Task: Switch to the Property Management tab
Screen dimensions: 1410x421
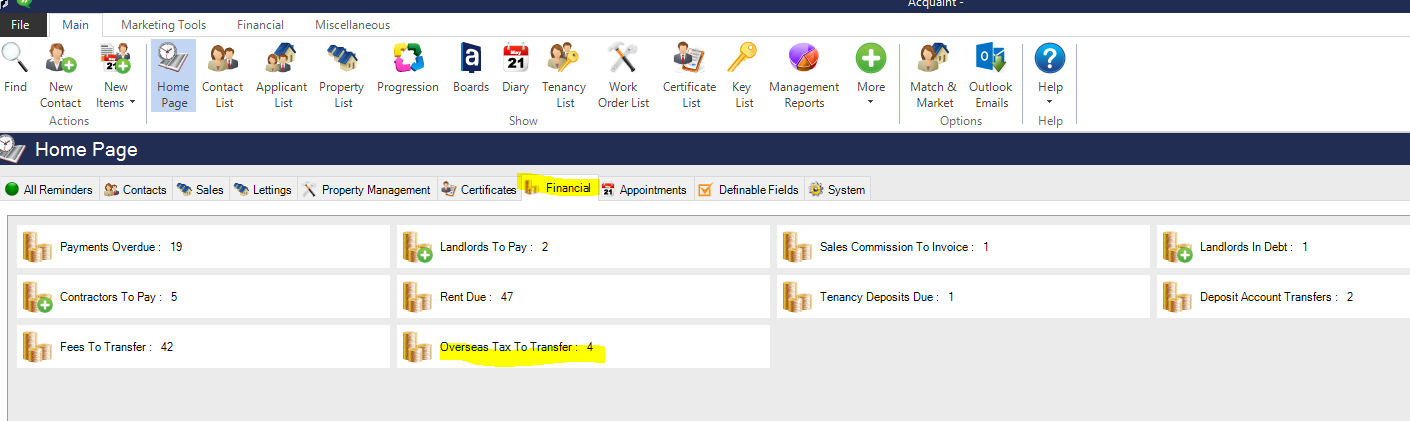Action: click(x=366, y=189)
